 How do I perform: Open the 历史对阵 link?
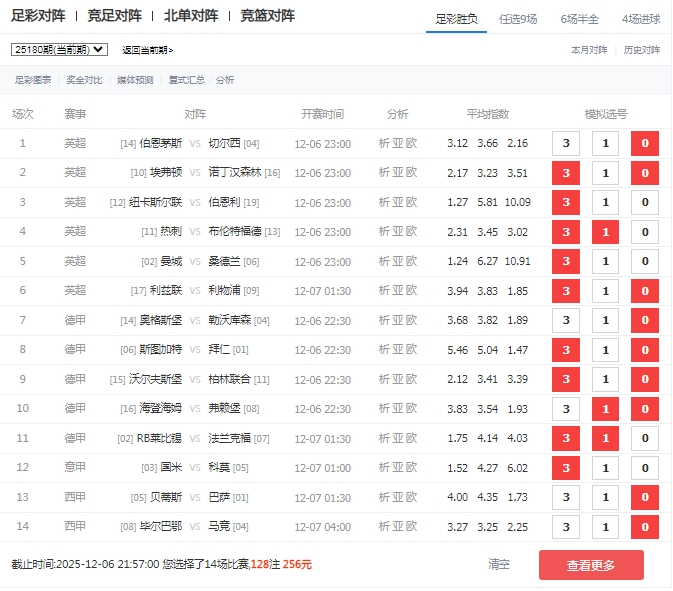pyautogui.click(x=642, y=49)
